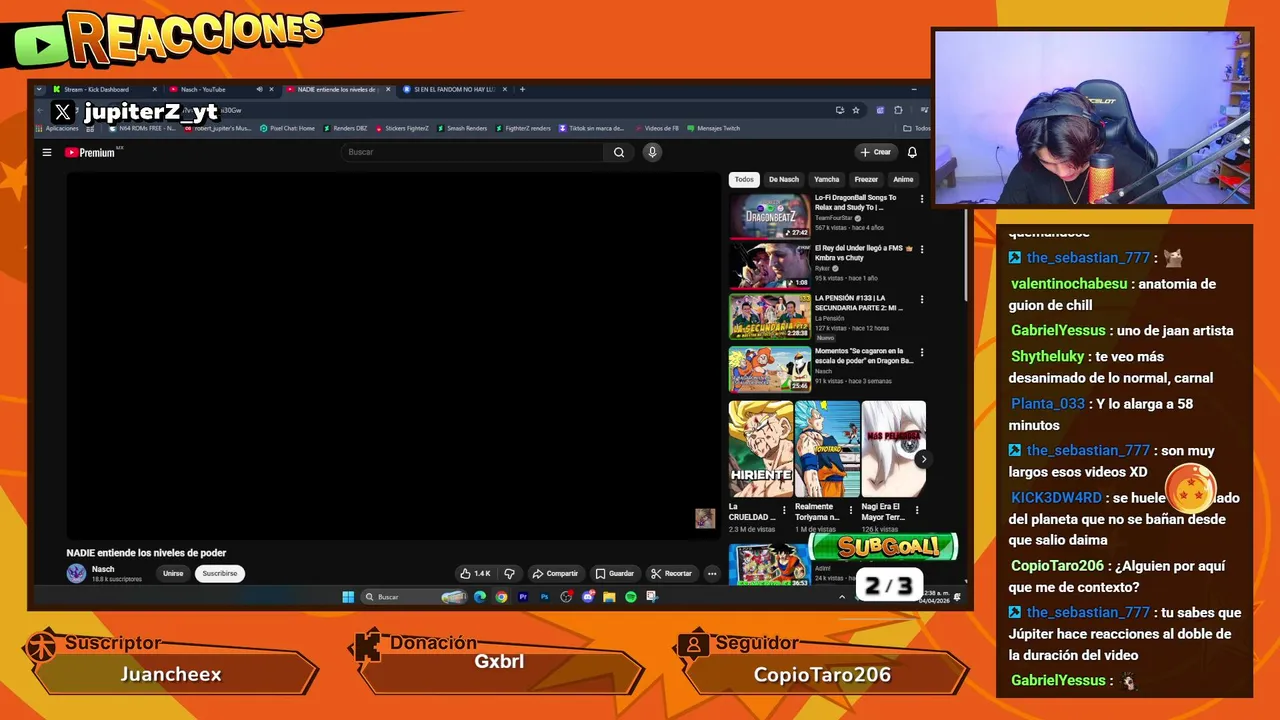Click the Suscribirse button
Viewport: 1280px width, 720px height.
point(220,573)
